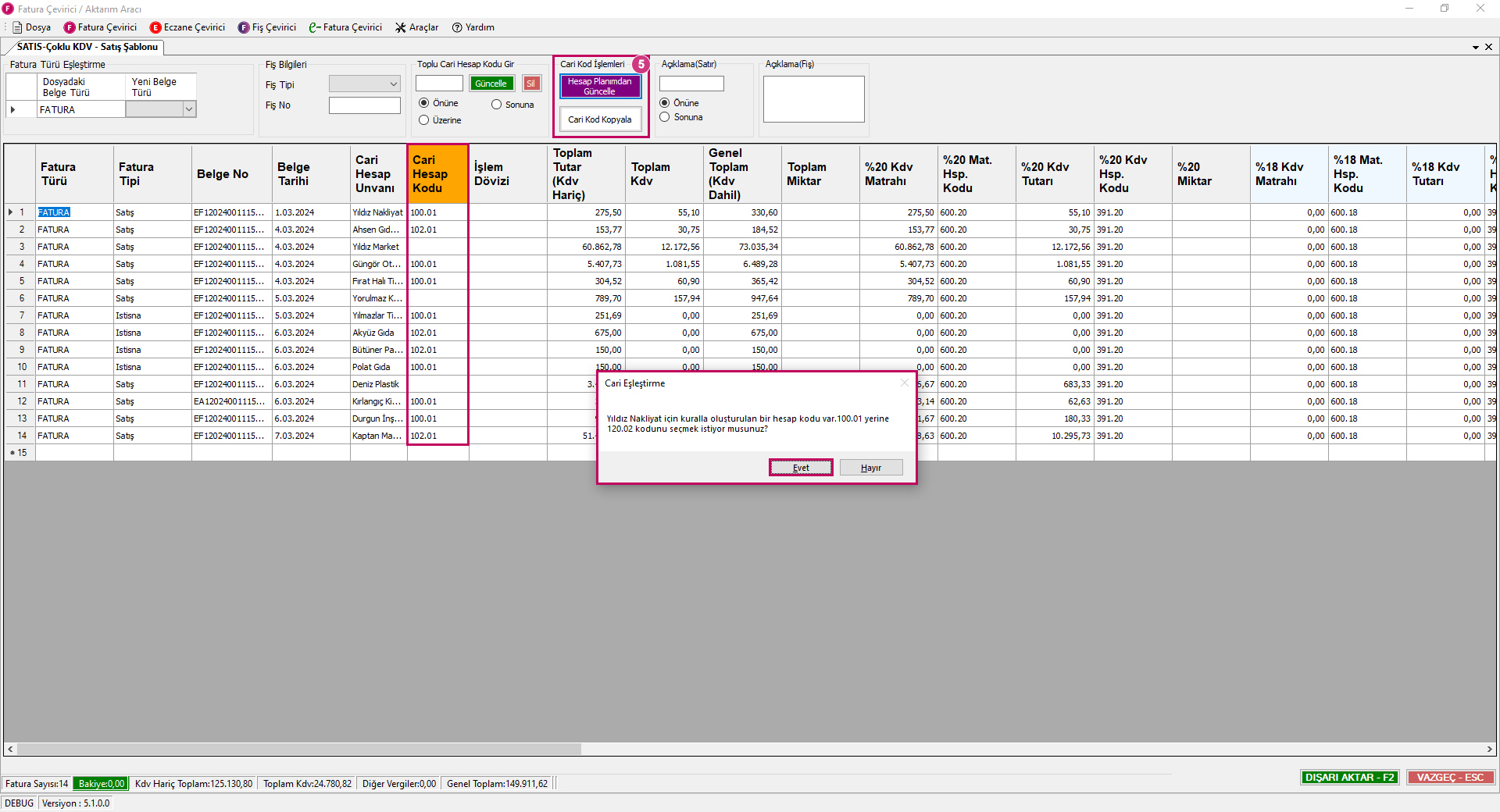Click the horizontal scrollbar thumb
The width and height of the screenshot is (1500, 812).
point(299,750)
